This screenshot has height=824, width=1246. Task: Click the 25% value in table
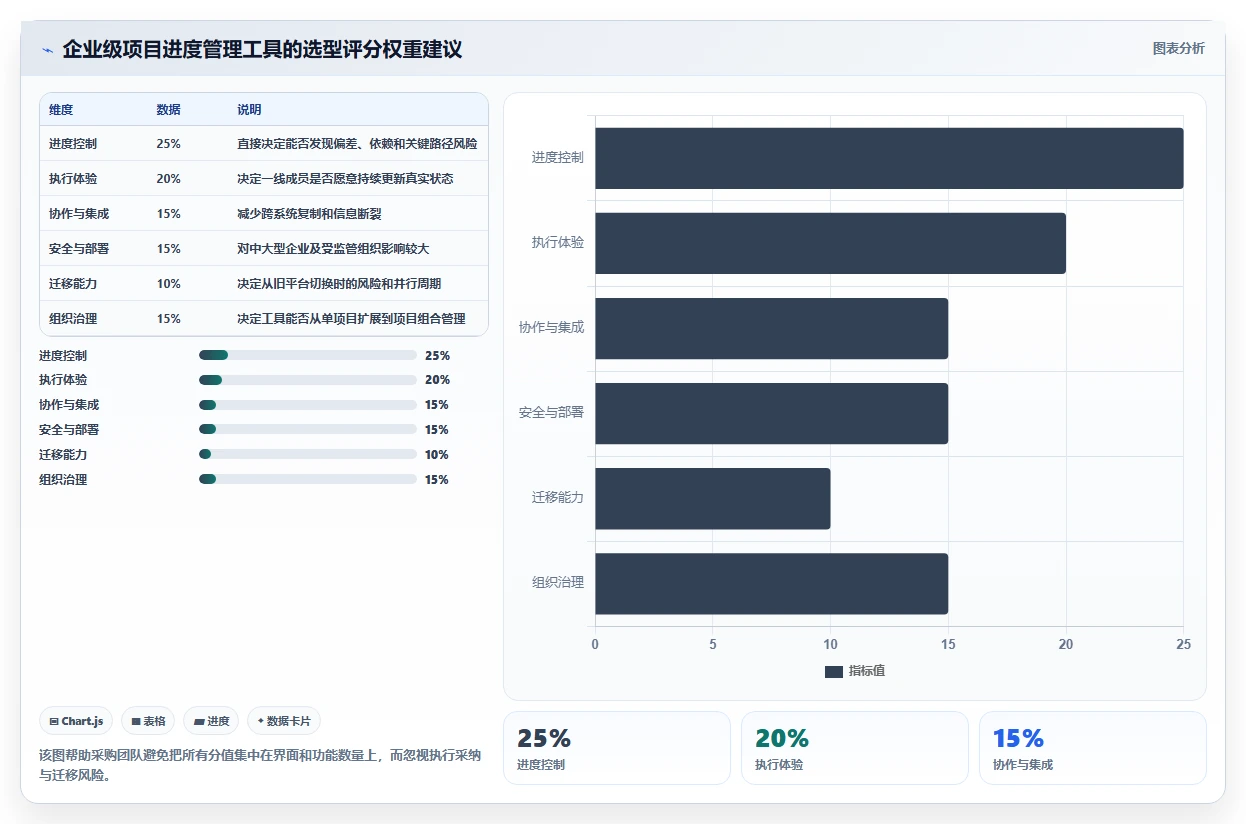pos(168,144)
